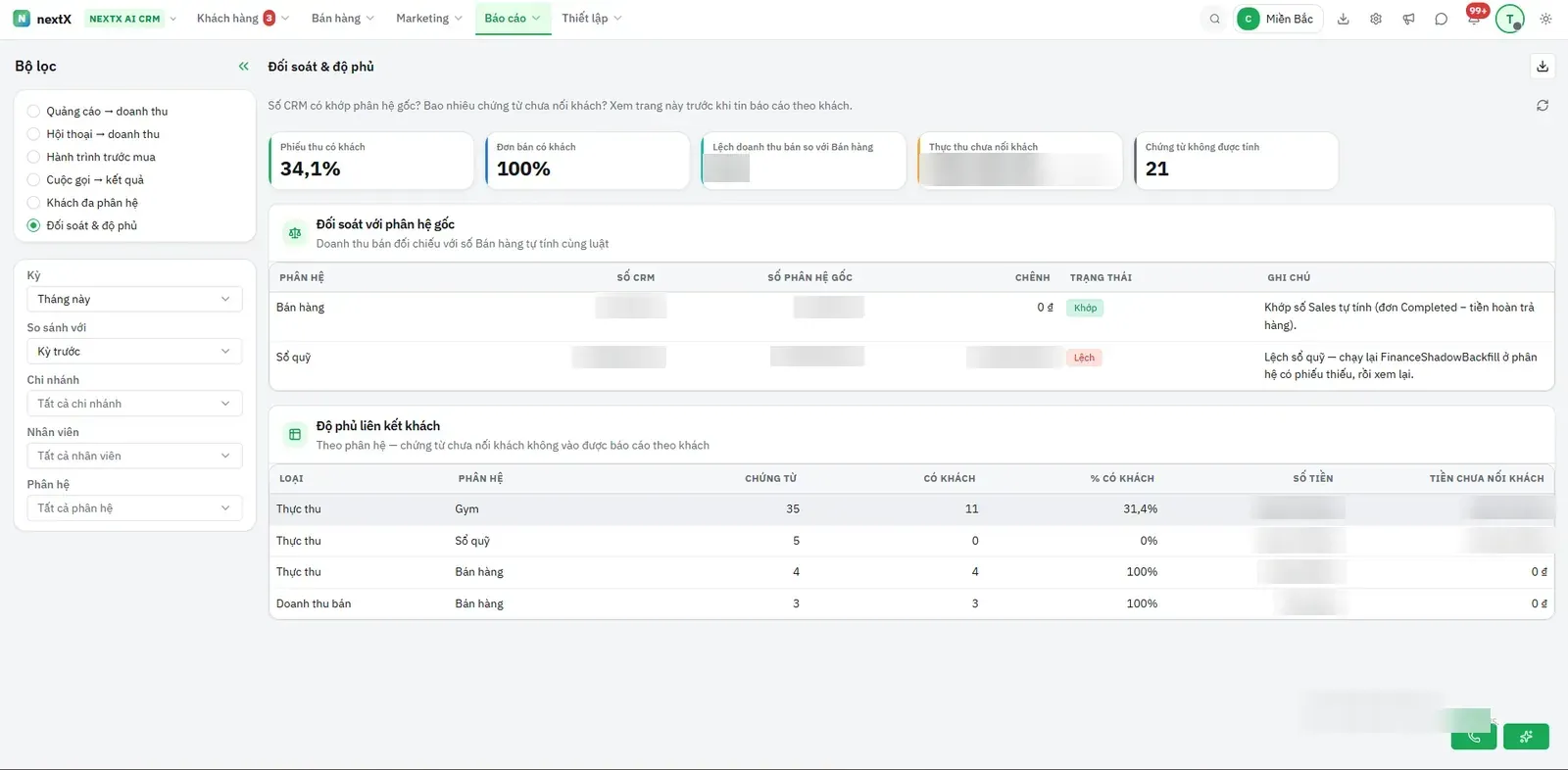Open the Thiết lập menu
Image resolution: width=1568 pixels, height=770 pixels.
591,18
